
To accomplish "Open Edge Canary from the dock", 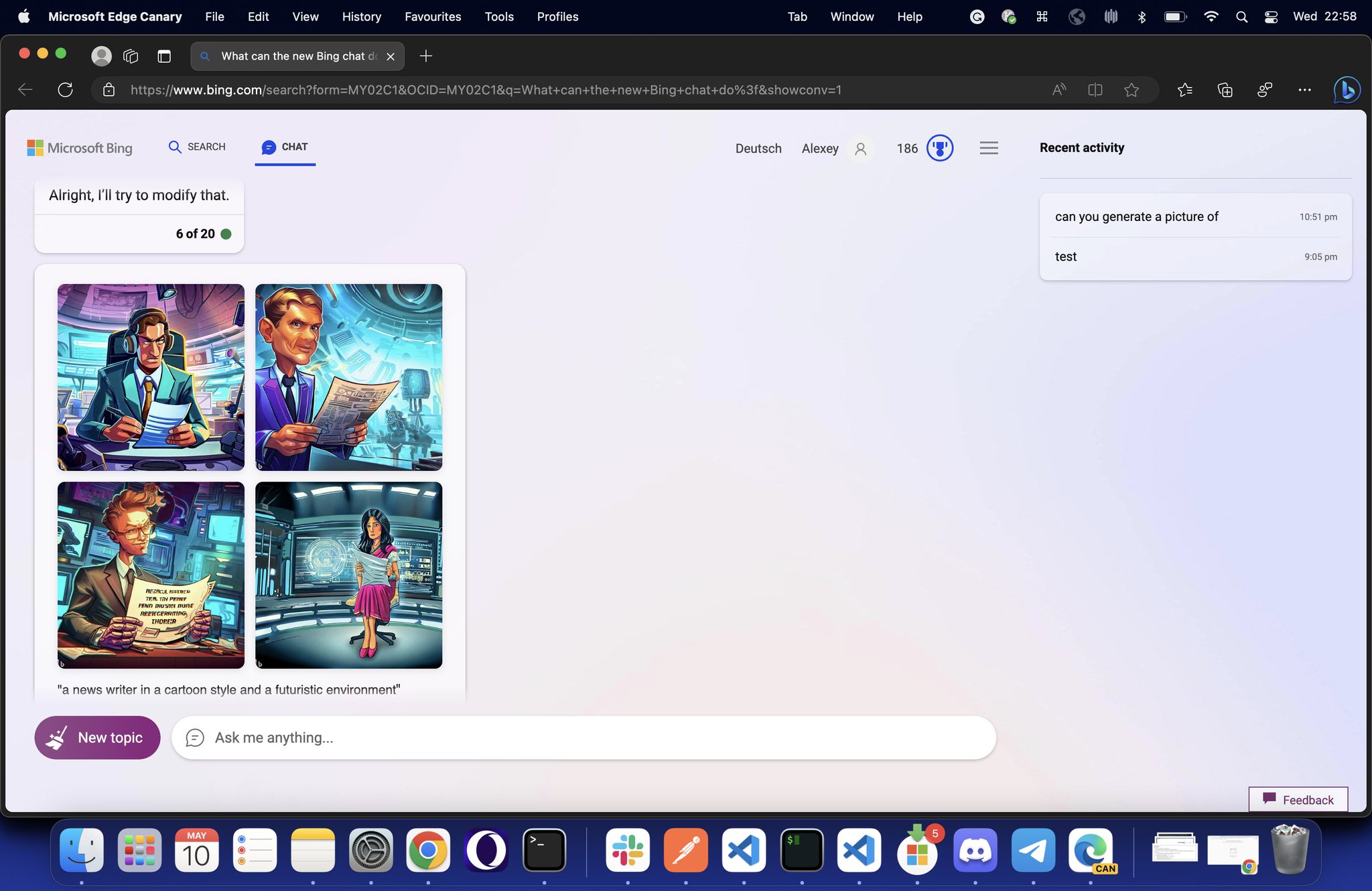I will point(1091,851).
